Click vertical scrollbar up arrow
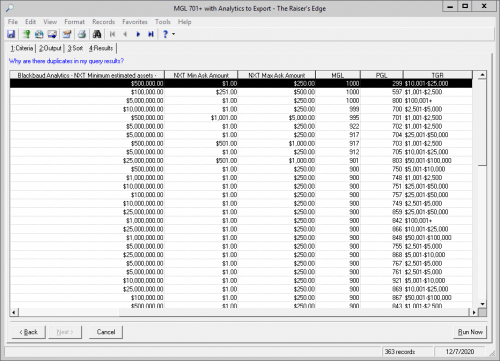The height and width of the screenshot is (361, 500). coord(482,75)
